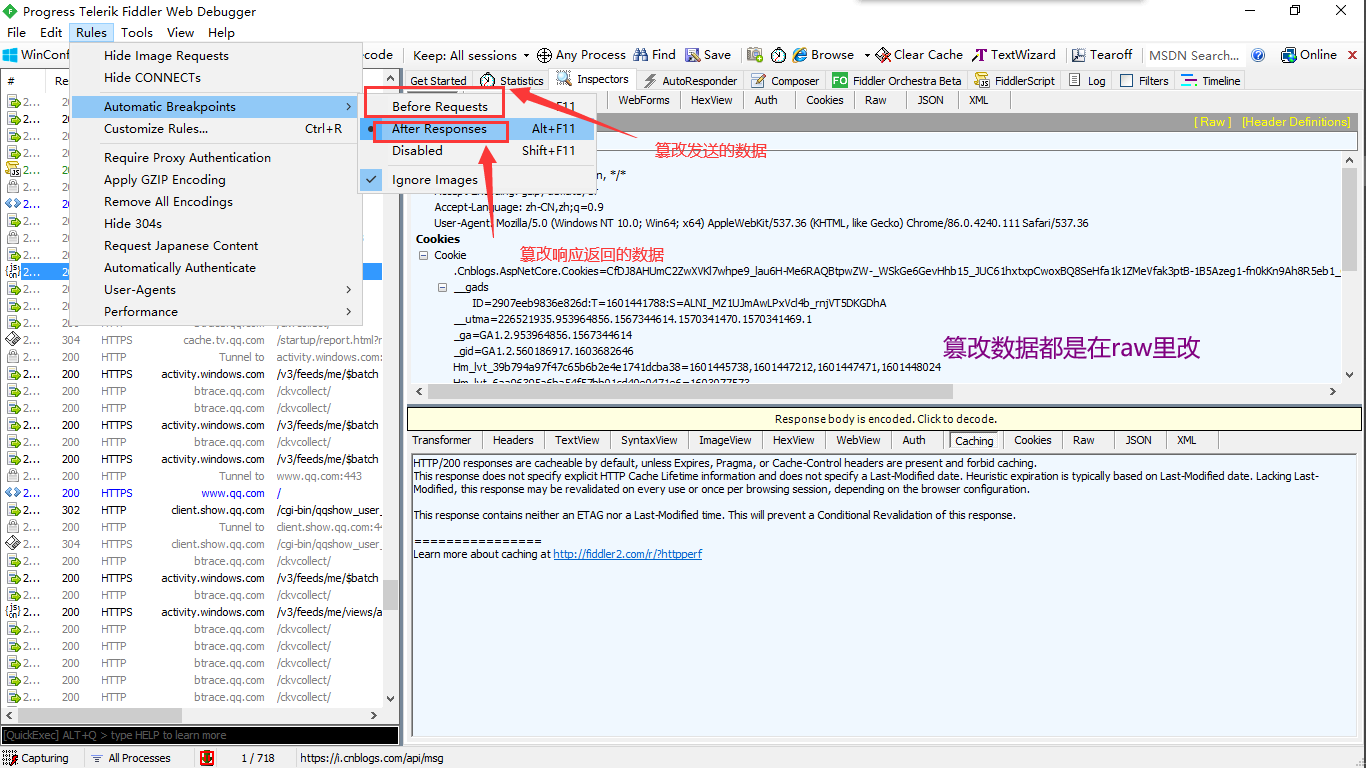
Task: Expand Automatic Breakpoints submenu
Action: click(x=214, y=107)
